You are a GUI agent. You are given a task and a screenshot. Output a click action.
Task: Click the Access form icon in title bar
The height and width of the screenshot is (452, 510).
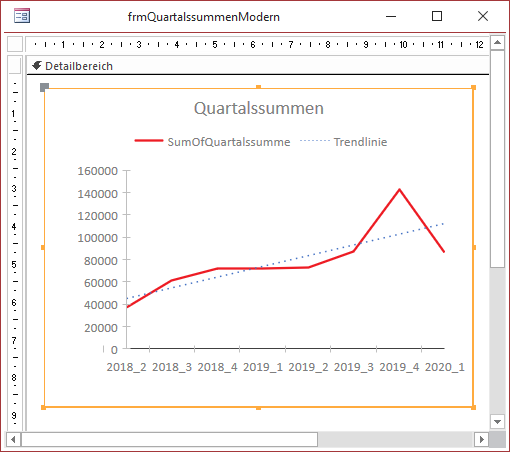pos(22,16)
